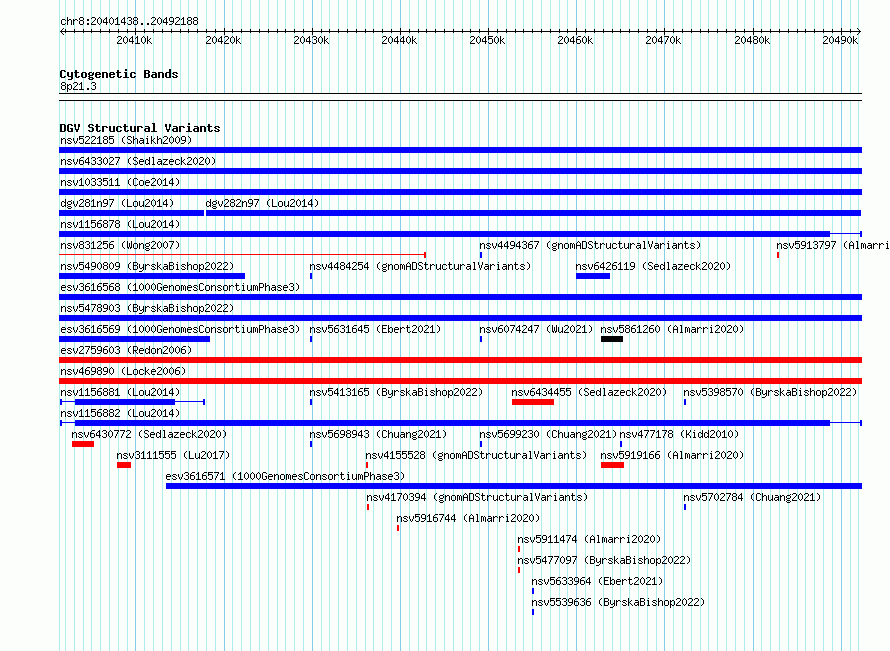Open the nsv5633964 (Ebert2021) label
The width and height of the screenshot is (890, 651).
597,581
